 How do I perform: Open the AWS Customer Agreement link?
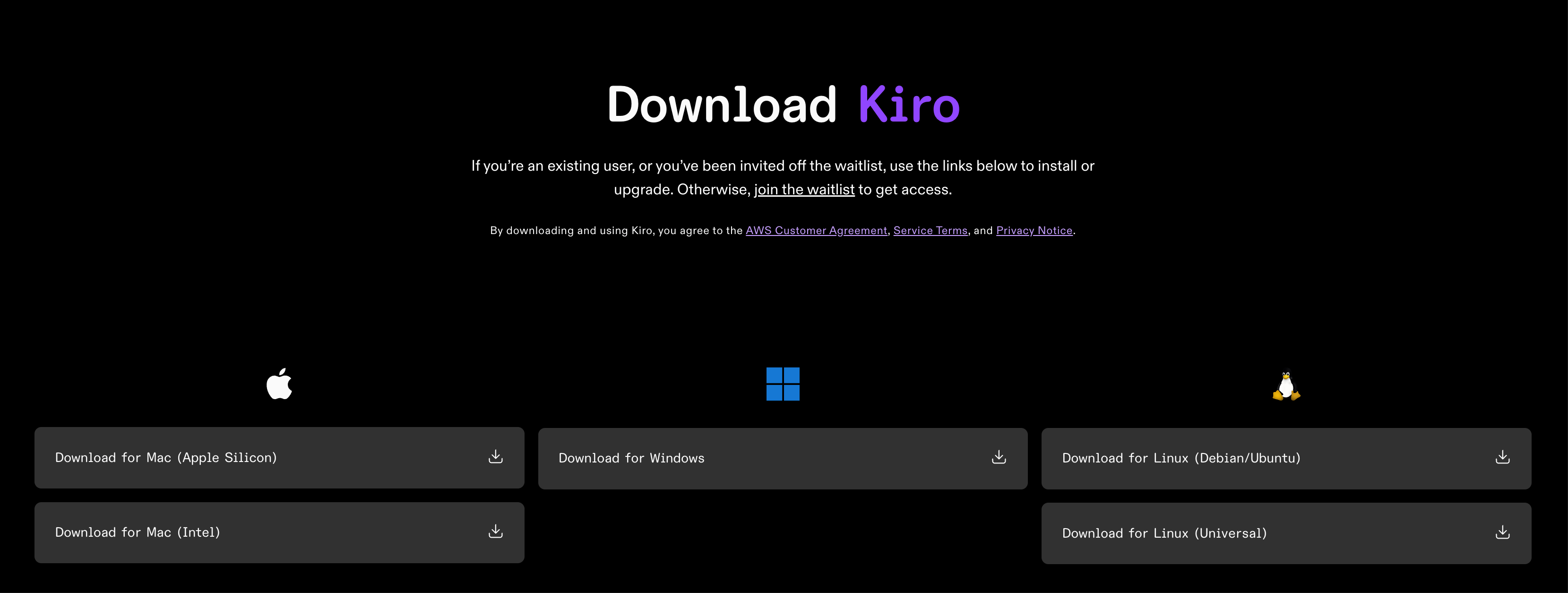pos(816,230)
